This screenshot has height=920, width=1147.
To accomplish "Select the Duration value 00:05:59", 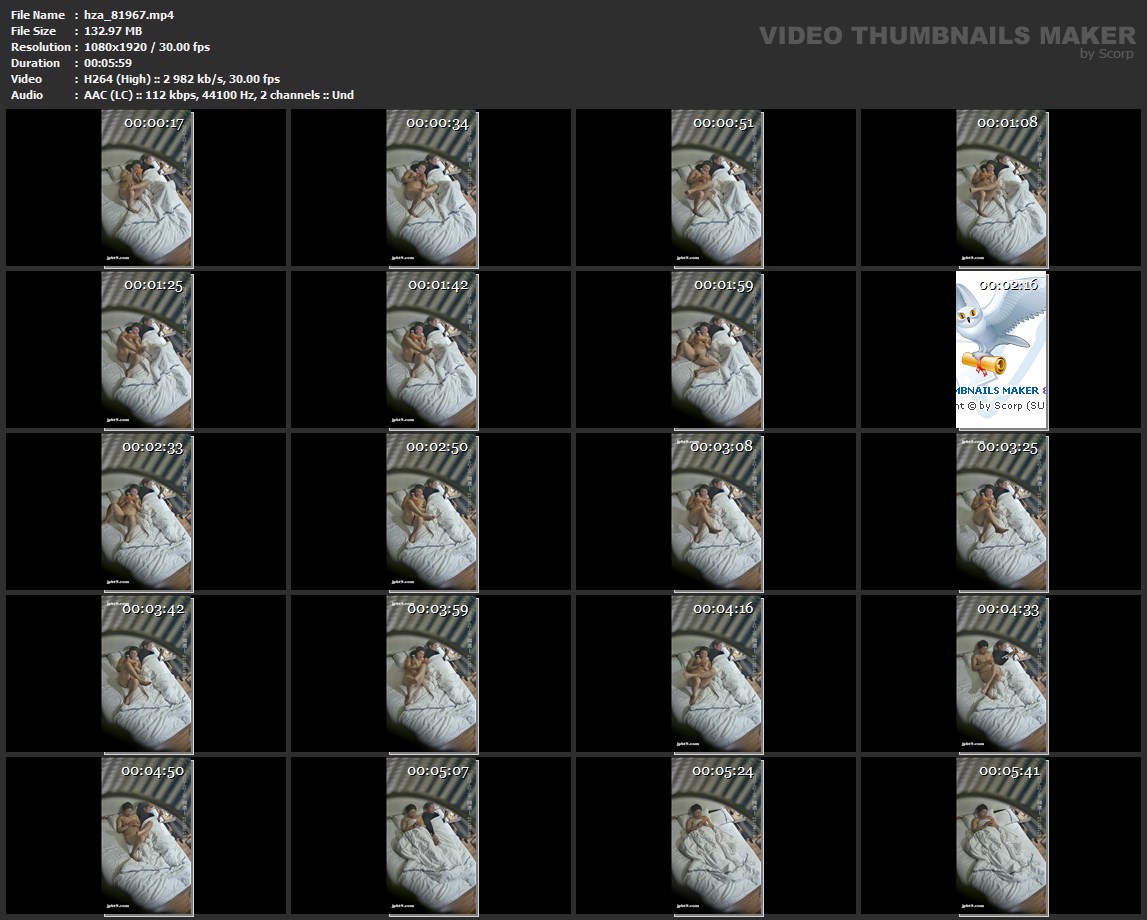I will coord(107,63).
